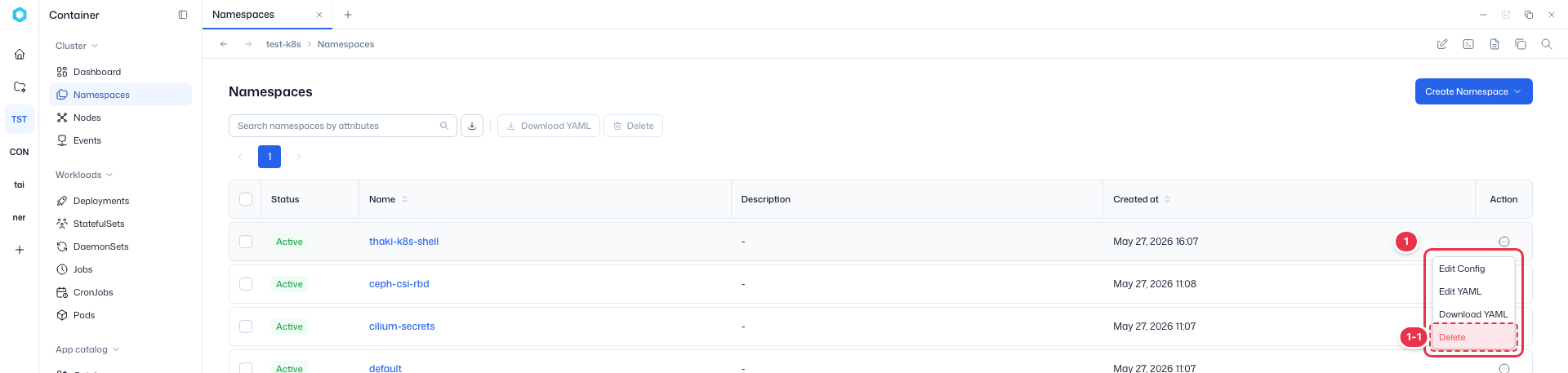Select the CON workspace in left rail
1568x373 pixels.
point(20,152)
